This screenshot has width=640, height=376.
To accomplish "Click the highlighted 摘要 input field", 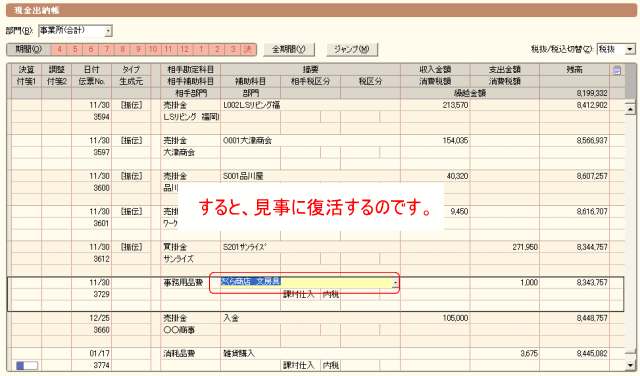I will click(306, 283).
